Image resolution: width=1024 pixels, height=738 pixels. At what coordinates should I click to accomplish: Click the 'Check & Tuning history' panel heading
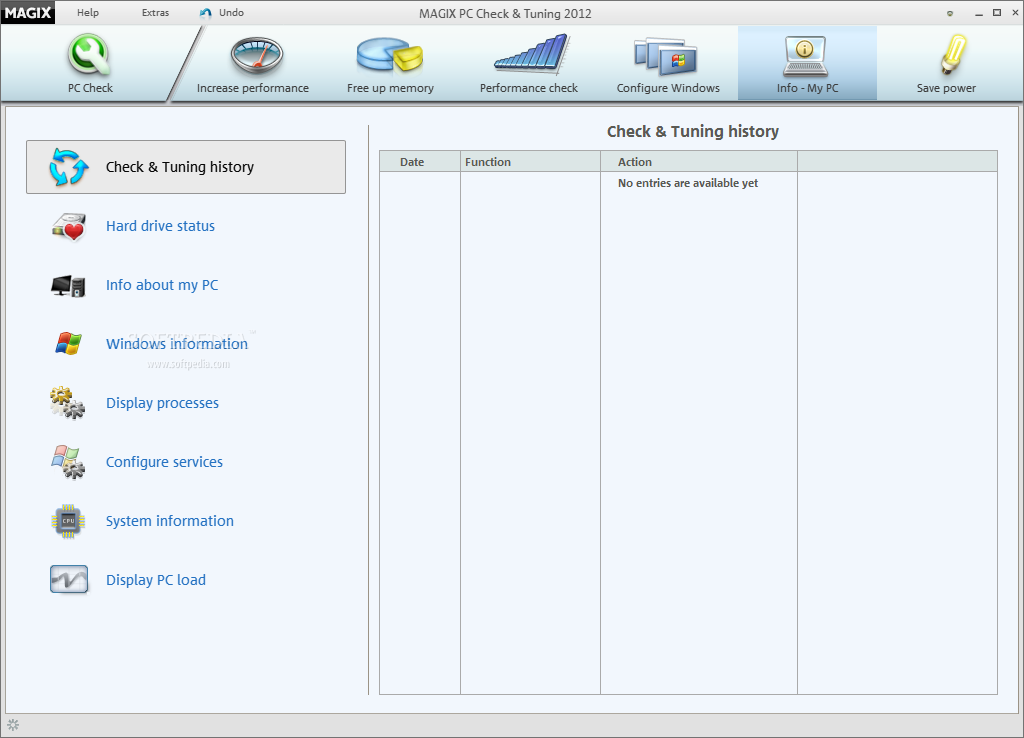693,131
